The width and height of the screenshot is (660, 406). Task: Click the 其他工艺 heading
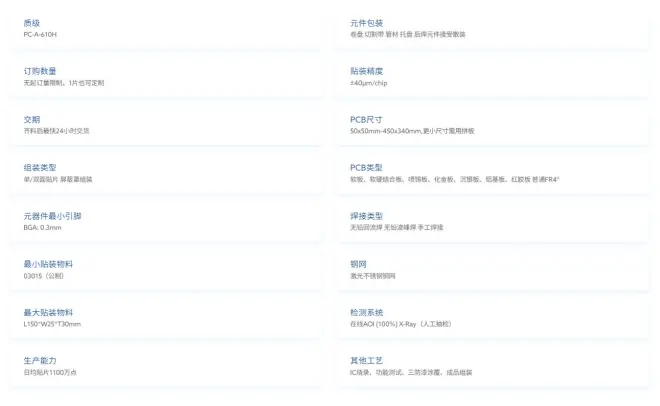pyautogui.click(x=366, y=360)
